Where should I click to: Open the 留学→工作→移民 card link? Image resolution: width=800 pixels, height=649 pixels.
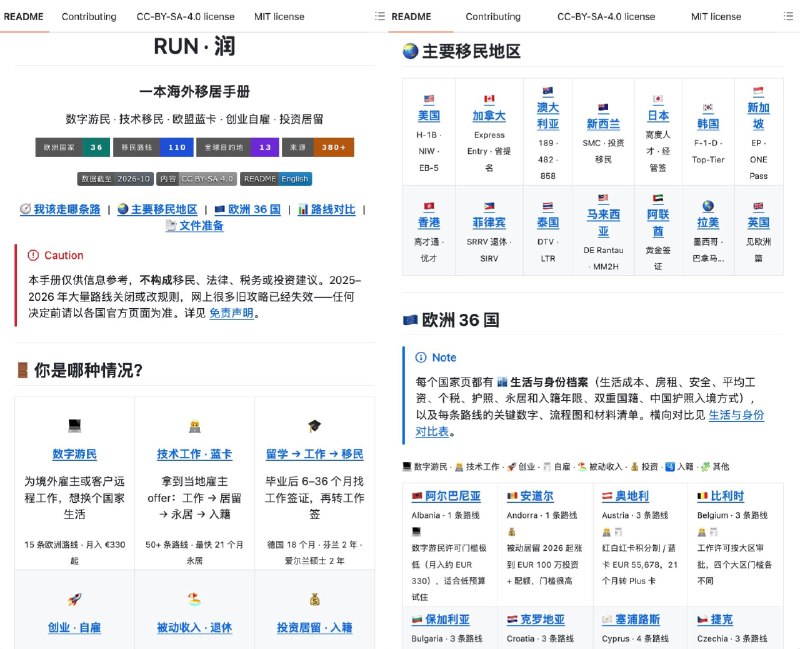click(x=314, y=454)
